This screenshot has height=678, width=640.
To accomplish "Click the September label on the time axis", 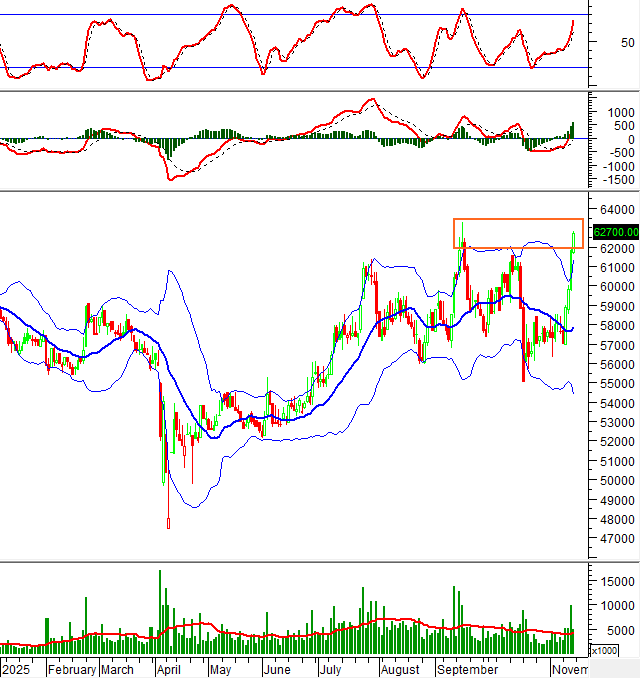I will tap(468, 670).
